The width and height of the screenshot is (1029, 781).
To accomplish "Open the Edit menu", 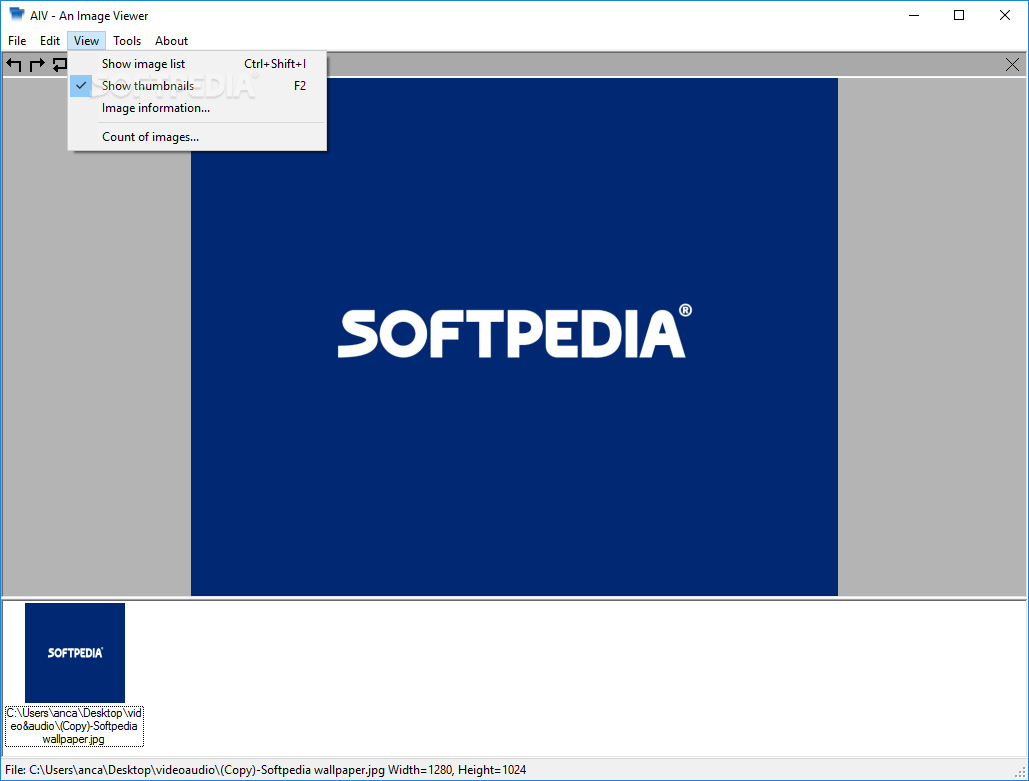I will (50, 41).
